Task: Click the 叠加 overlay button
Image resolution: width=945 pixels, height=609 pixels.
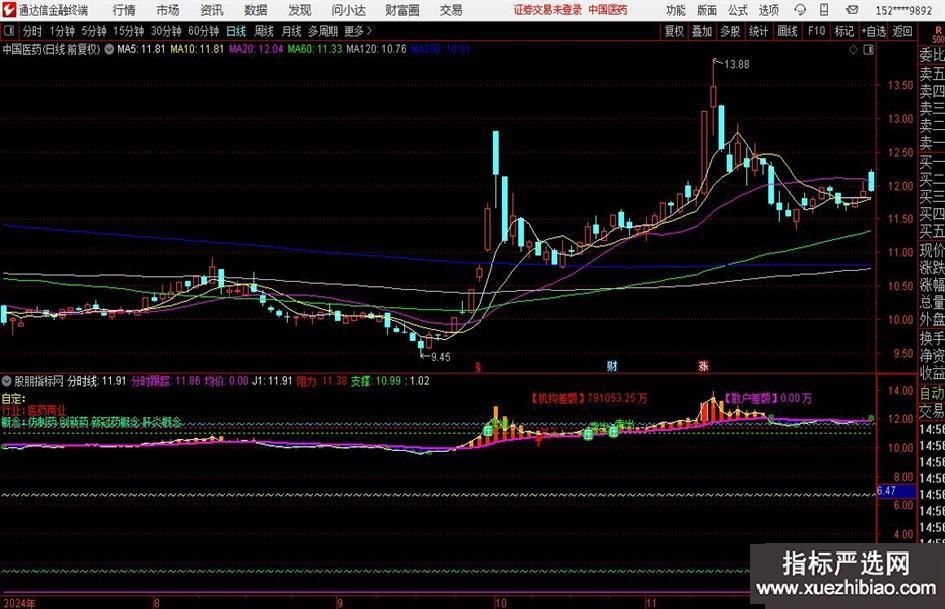Action: coord(702,31)
